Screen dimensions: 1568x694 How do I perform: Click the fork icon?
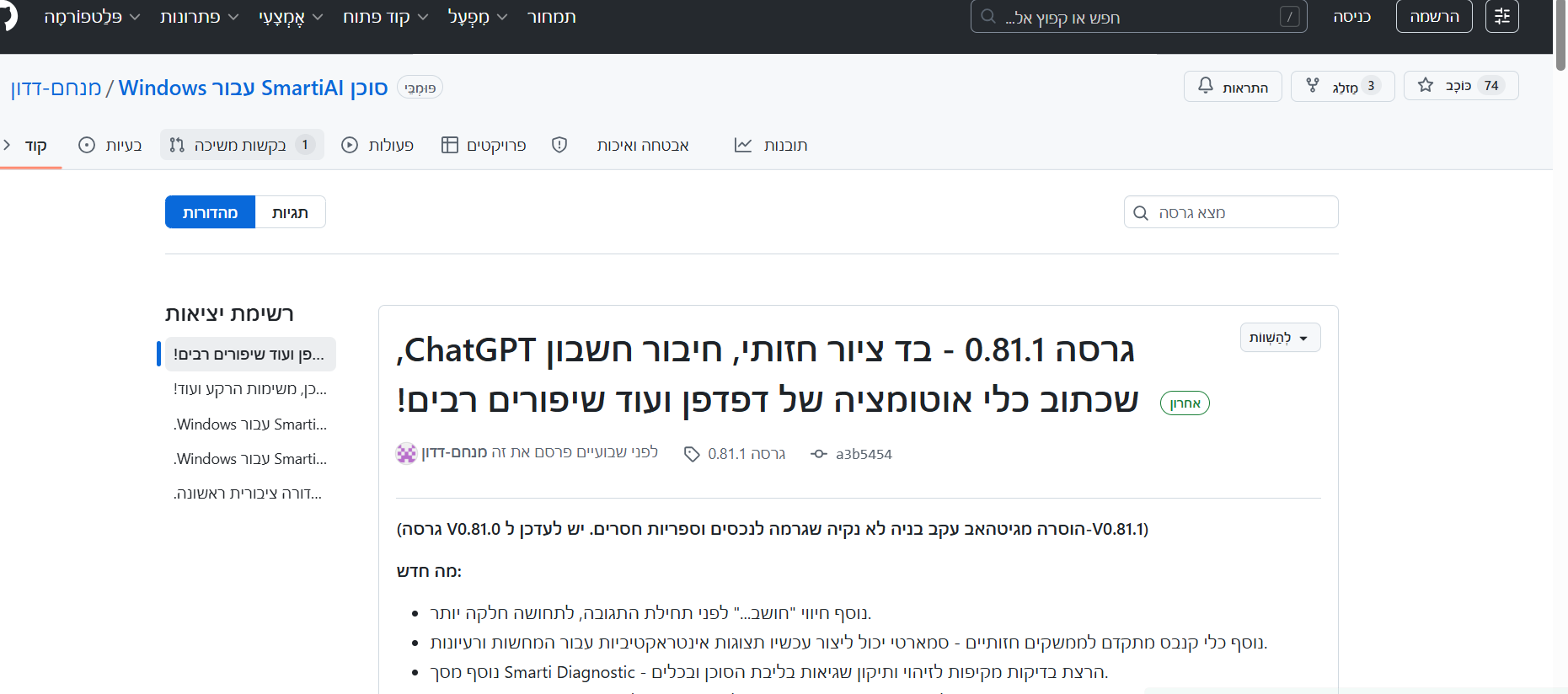coord(1313,85)
